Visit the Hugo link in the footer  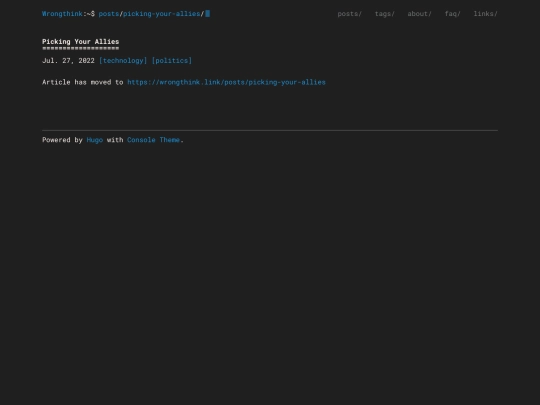(x=95, y=140)
